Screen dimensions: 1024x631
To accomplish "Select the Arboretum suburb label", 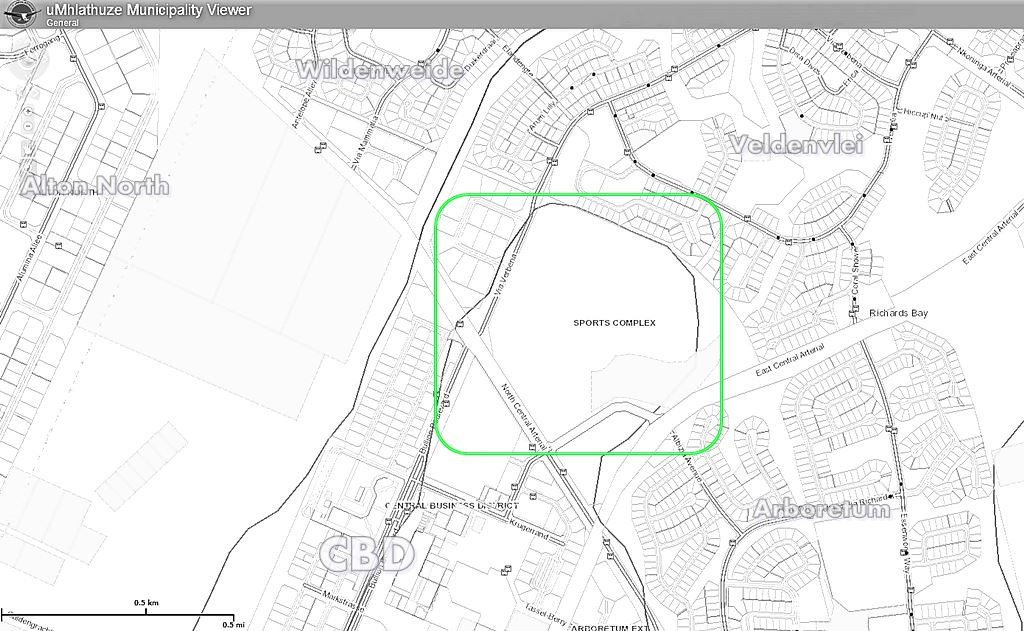I will [821, 509].
